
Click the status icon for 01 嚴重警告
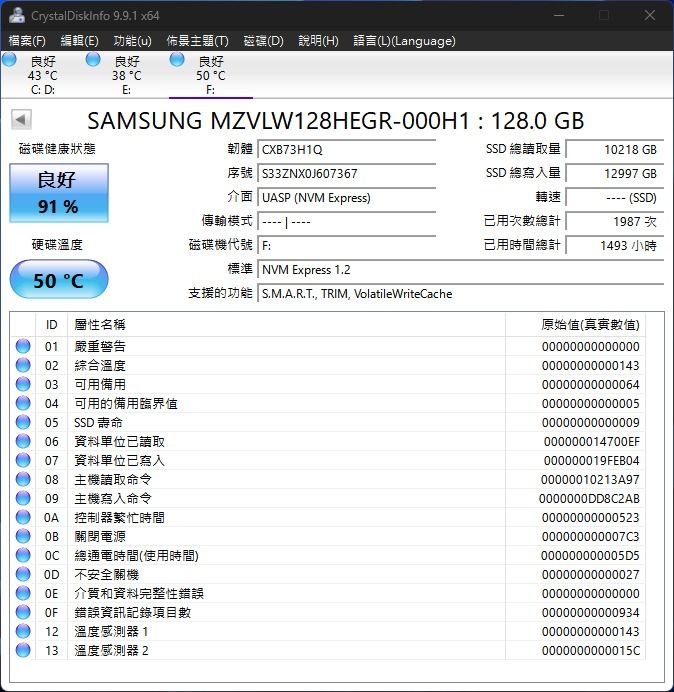[x=23, y=346]
